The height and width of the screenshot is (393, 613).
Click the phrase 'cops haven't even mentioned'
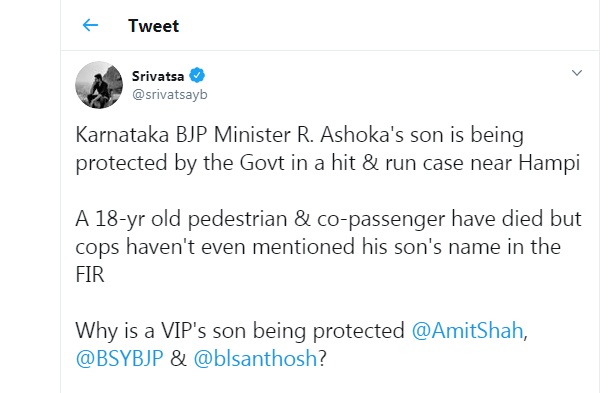pos(215,247)
